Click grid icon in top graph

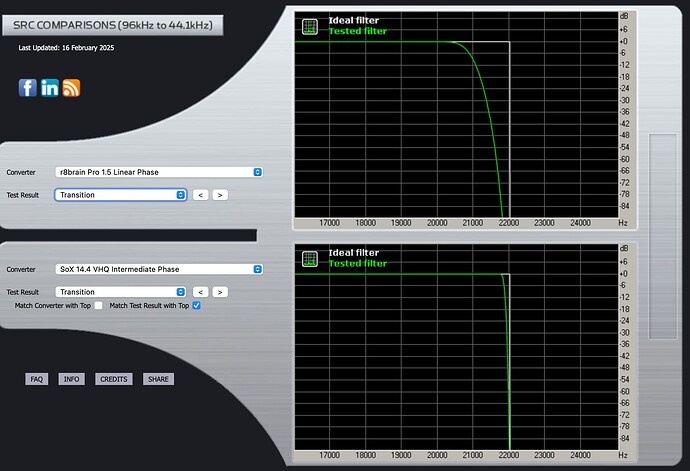310,27
